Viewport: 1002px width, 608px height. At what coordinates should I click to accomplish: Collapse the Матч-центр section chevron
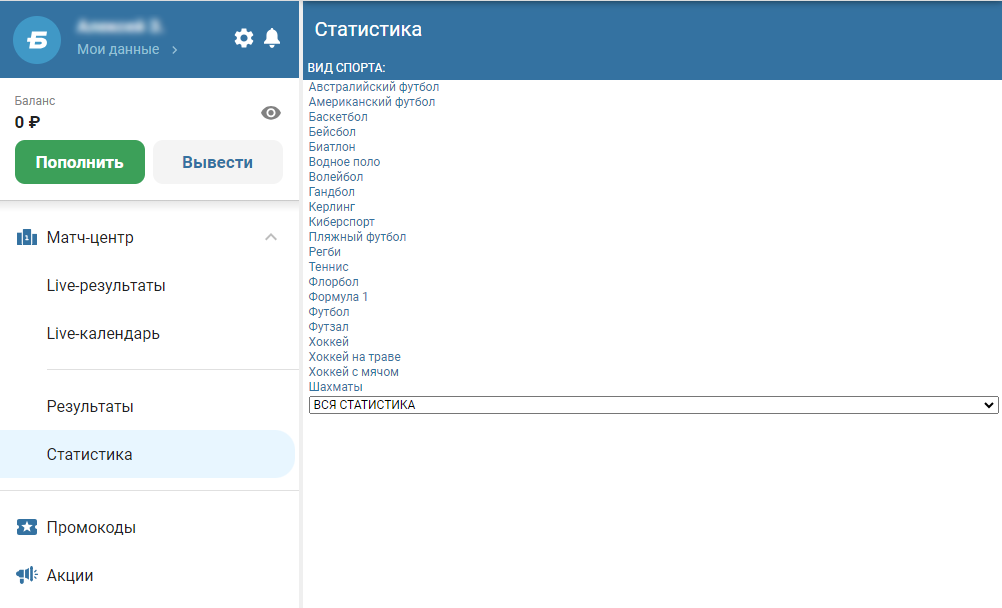[271, 237]
